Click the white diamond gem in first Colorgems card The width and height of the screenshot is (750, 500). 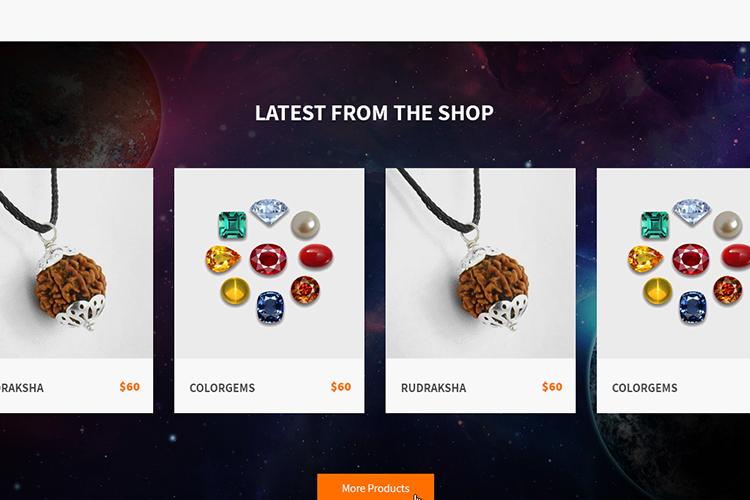tap(270, 211)
